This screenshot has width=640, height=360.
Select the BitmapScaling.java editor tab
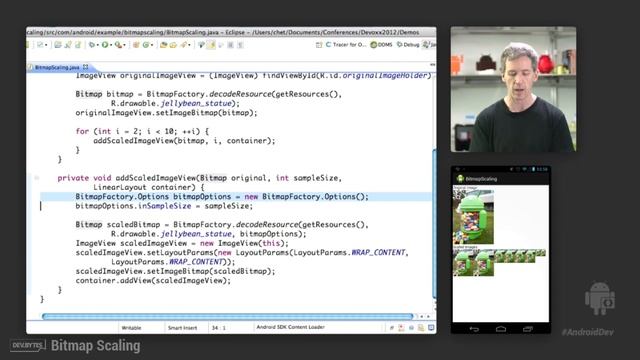57,67
